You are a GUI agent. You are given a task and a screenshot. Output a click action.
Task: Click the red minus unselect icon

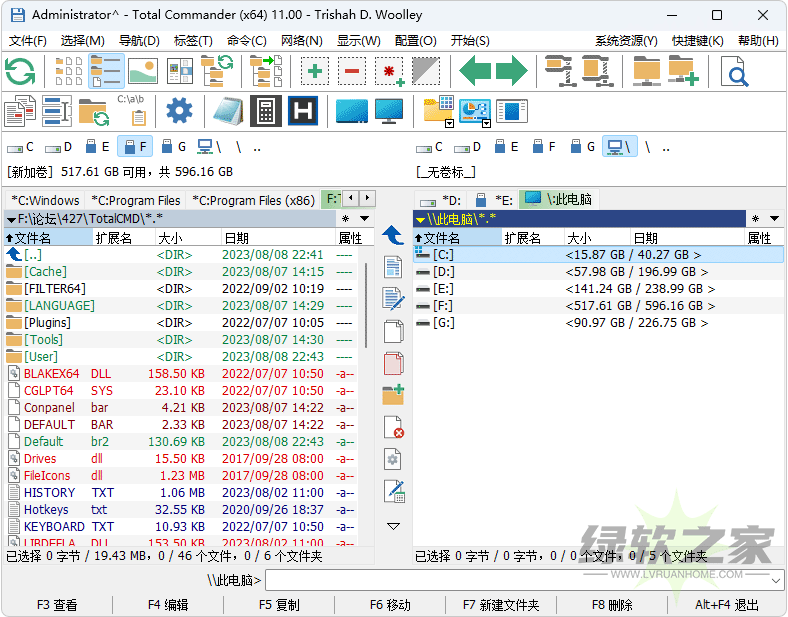coord(351,72)
